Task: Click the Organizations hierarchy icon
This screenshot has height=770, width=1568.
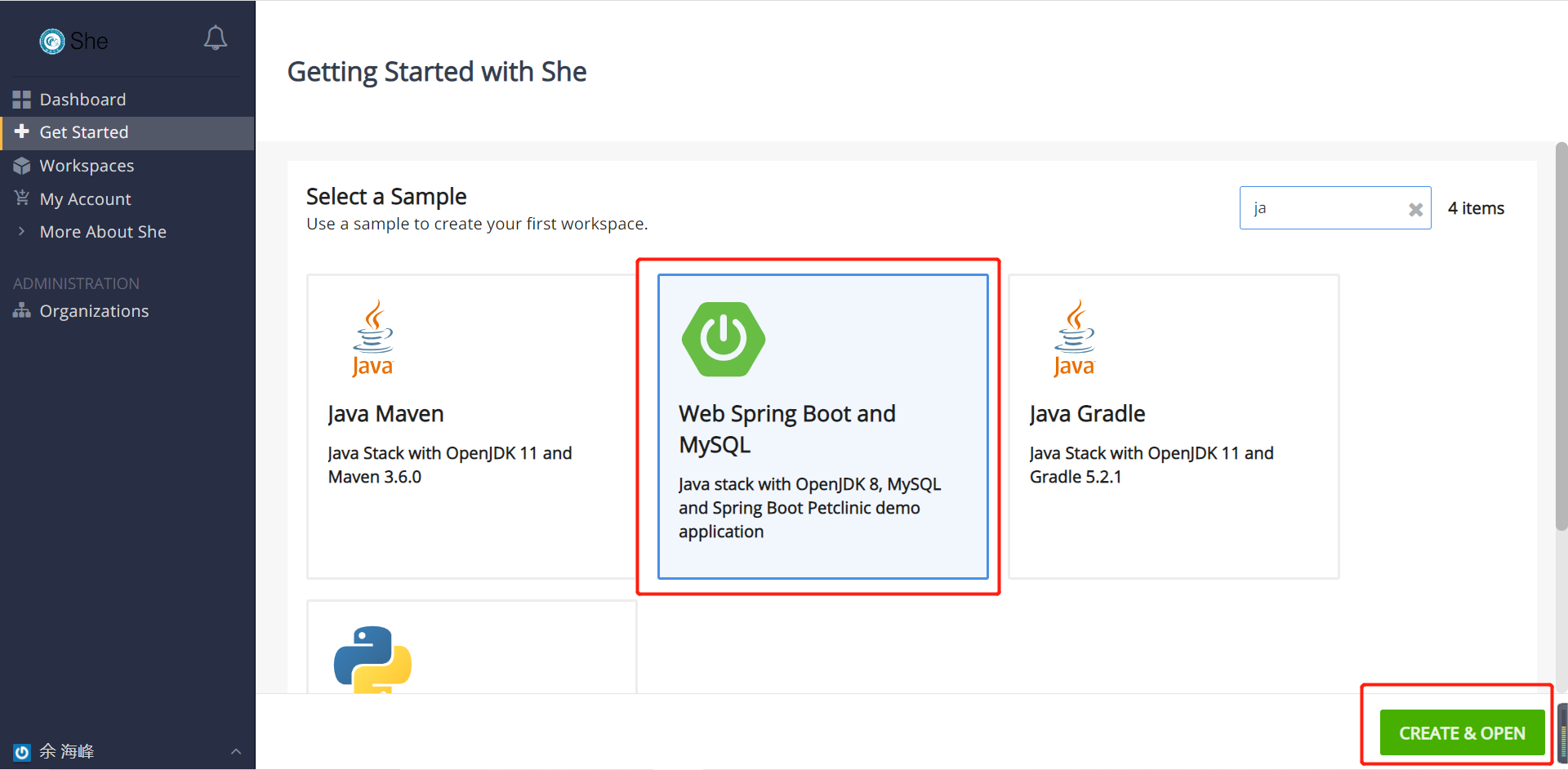Action: pos(22,311)
